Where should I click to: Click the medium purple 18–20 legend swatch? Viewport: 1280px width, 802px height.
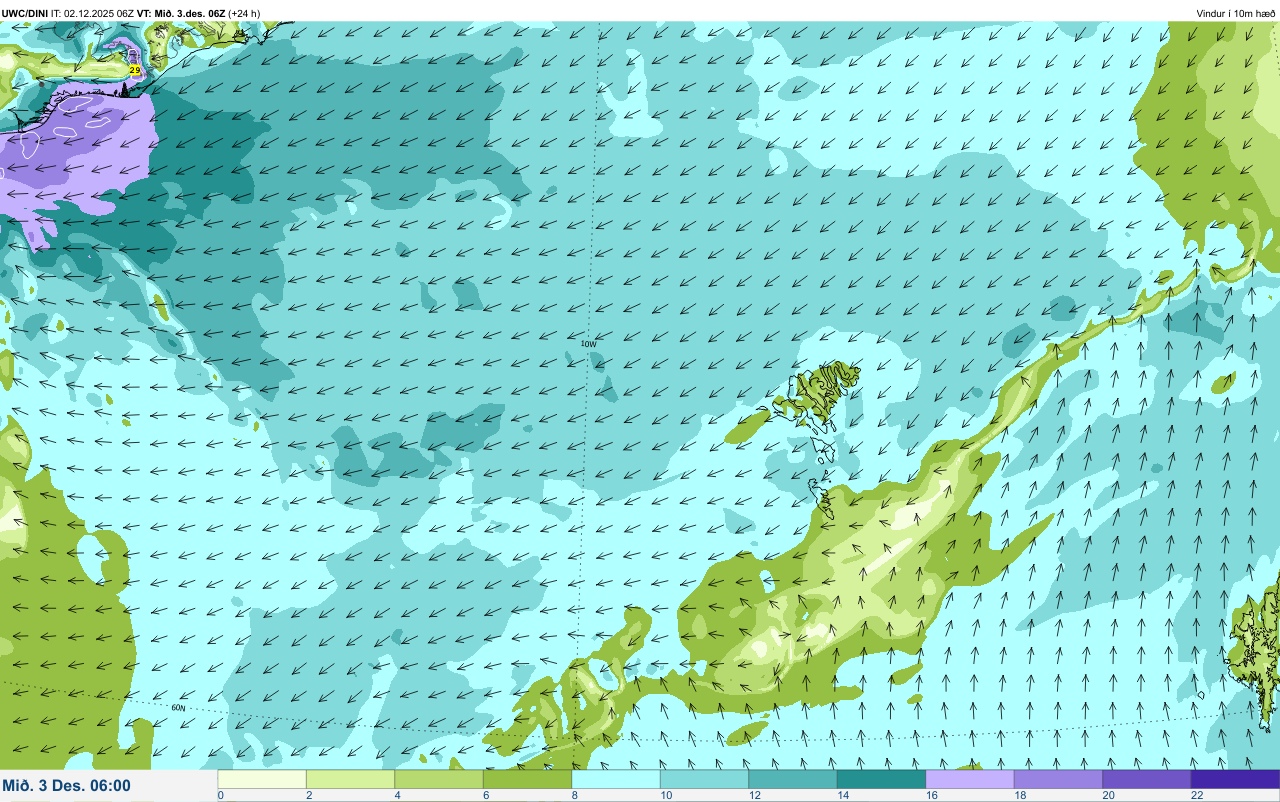(1058, 779)
